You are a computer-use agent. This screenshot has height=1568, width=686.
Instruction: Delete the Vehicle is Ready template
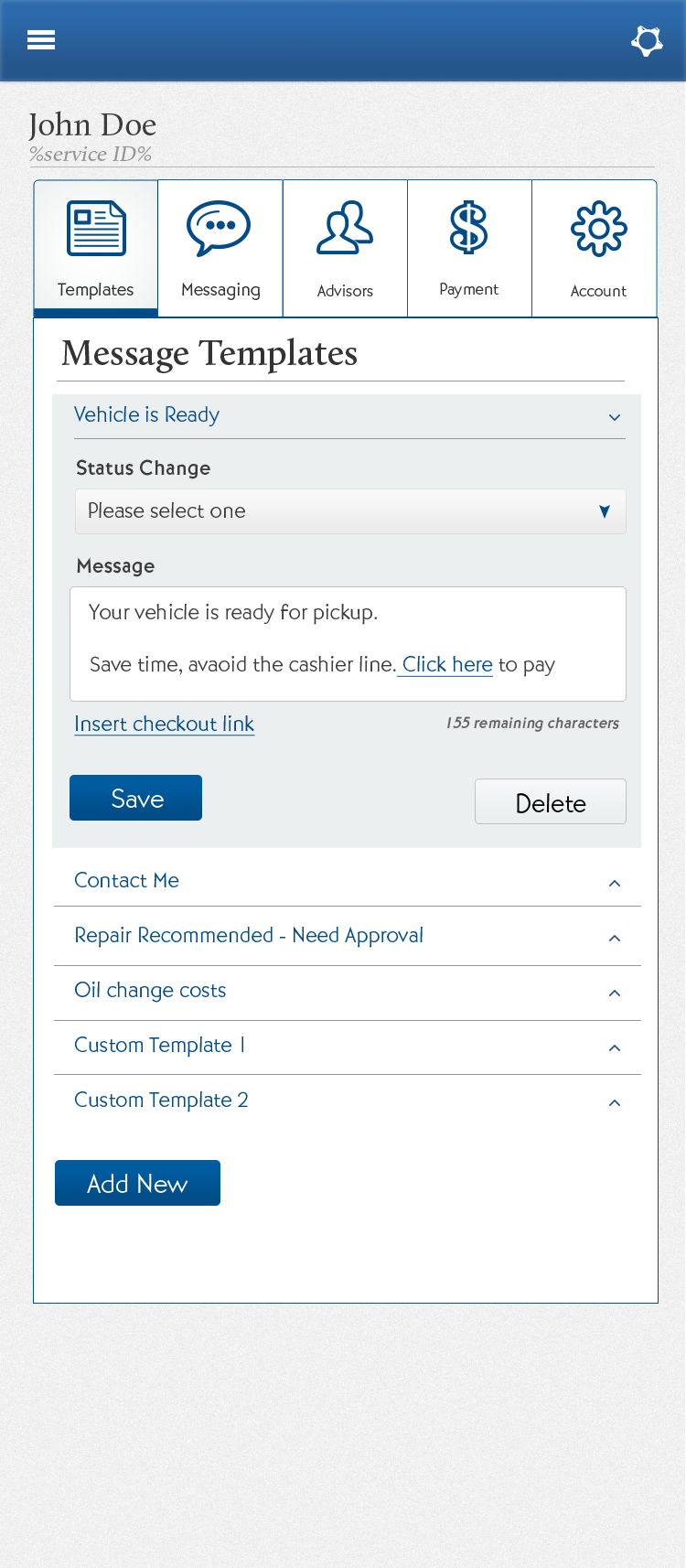pyautogui.click(x=550, y=802)
